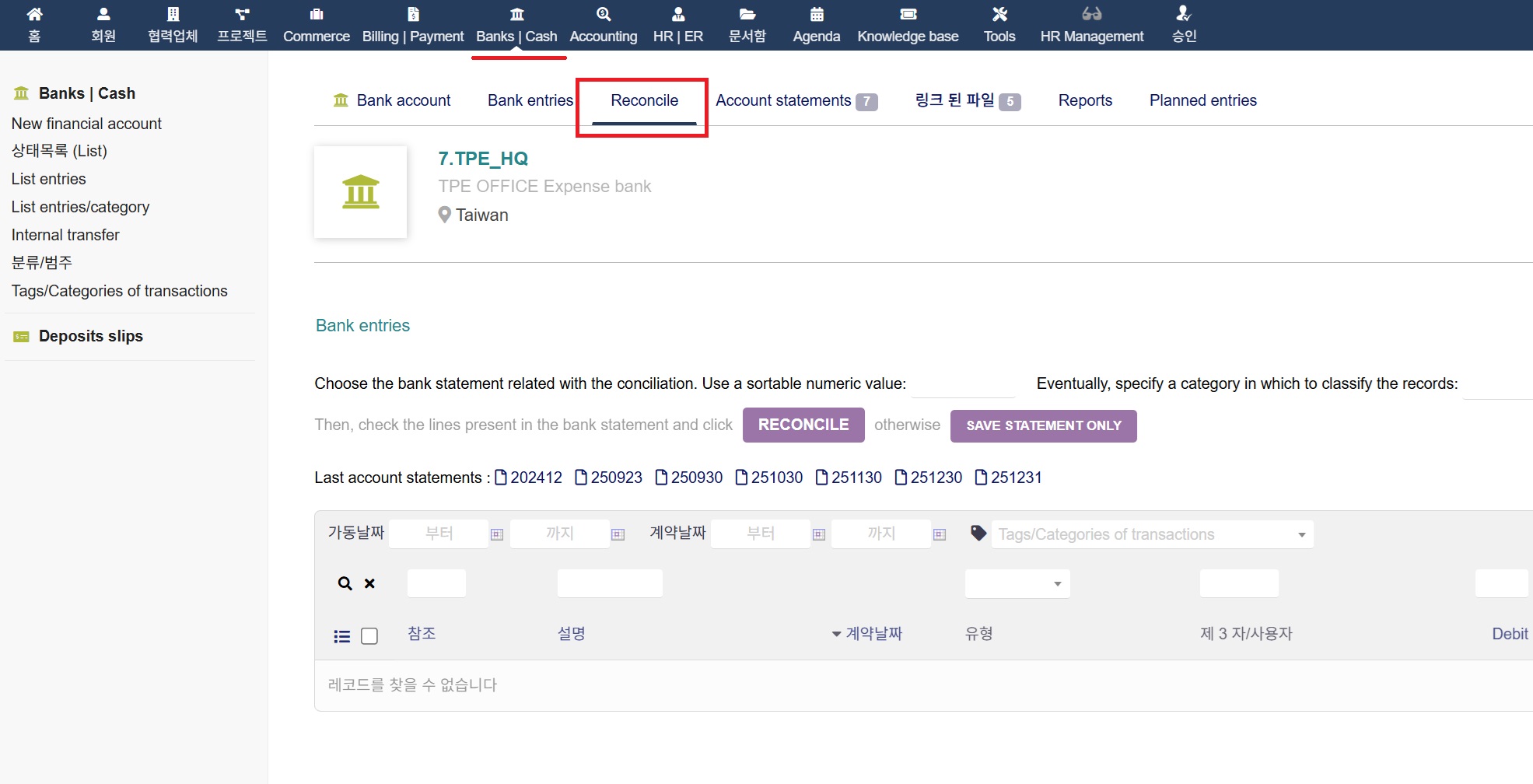This screenshot has height=784, width=1533.
Task: Open the Planned entries tab
Action: point(1202,100)
